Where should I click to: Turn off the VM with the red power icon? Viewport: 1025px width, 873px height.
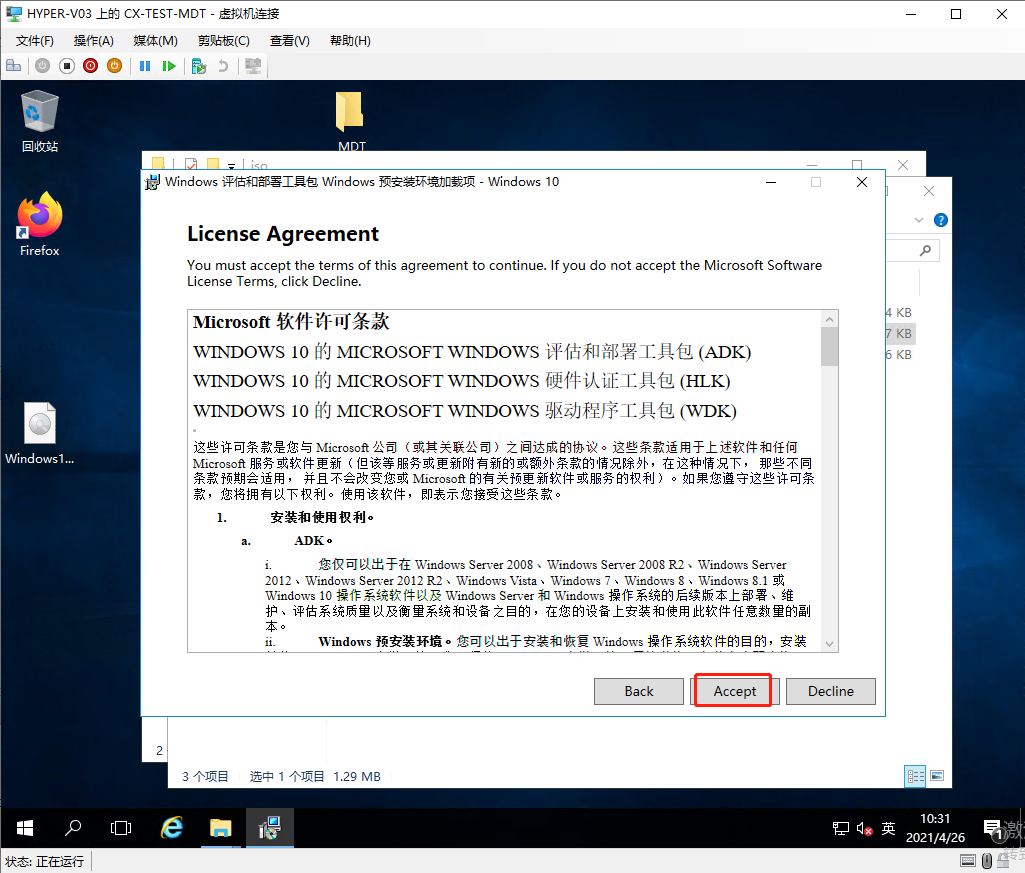(x=89, y=65)
